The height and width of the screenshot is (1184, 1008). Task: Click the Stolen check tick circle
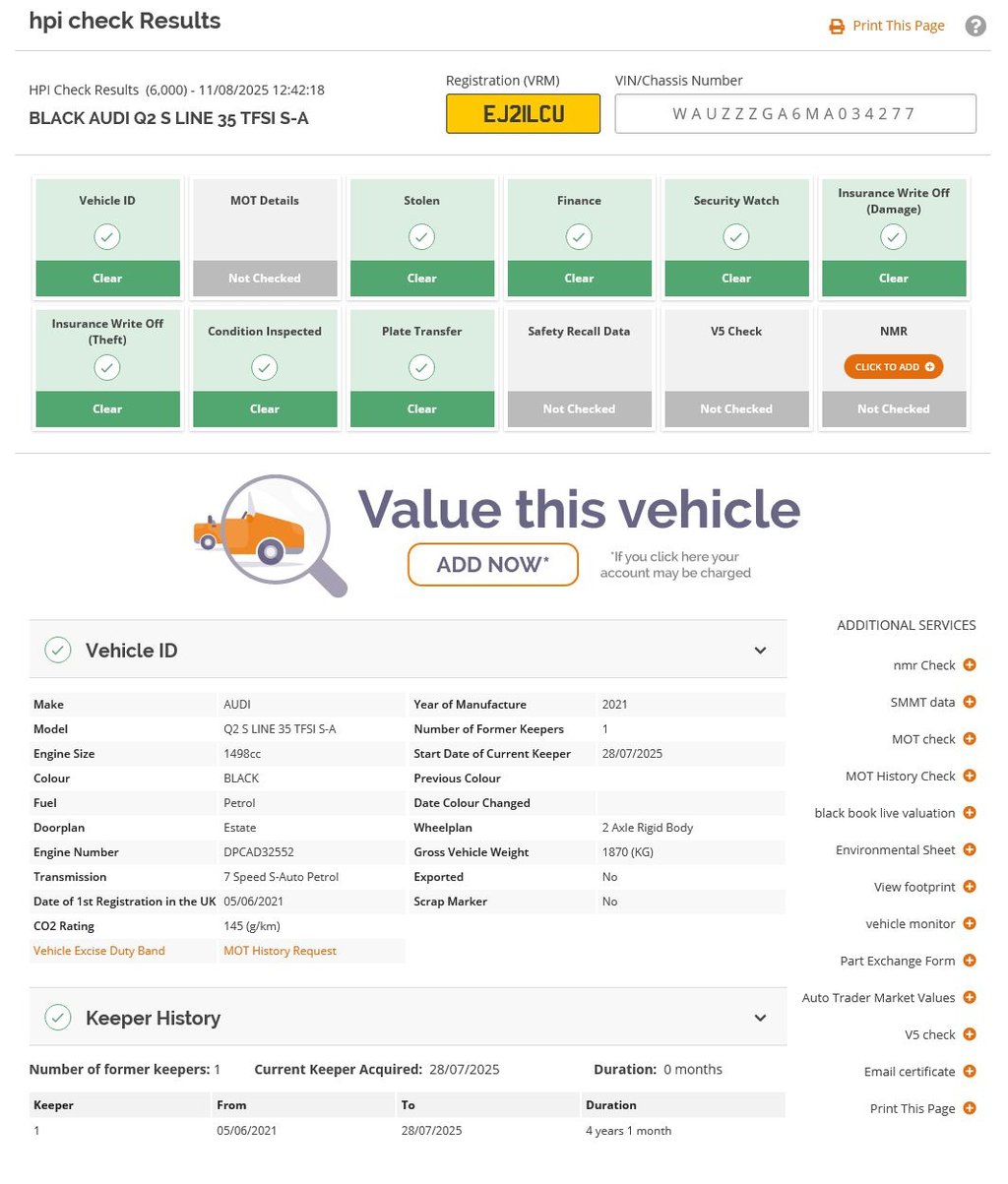(x=421, y=236)
